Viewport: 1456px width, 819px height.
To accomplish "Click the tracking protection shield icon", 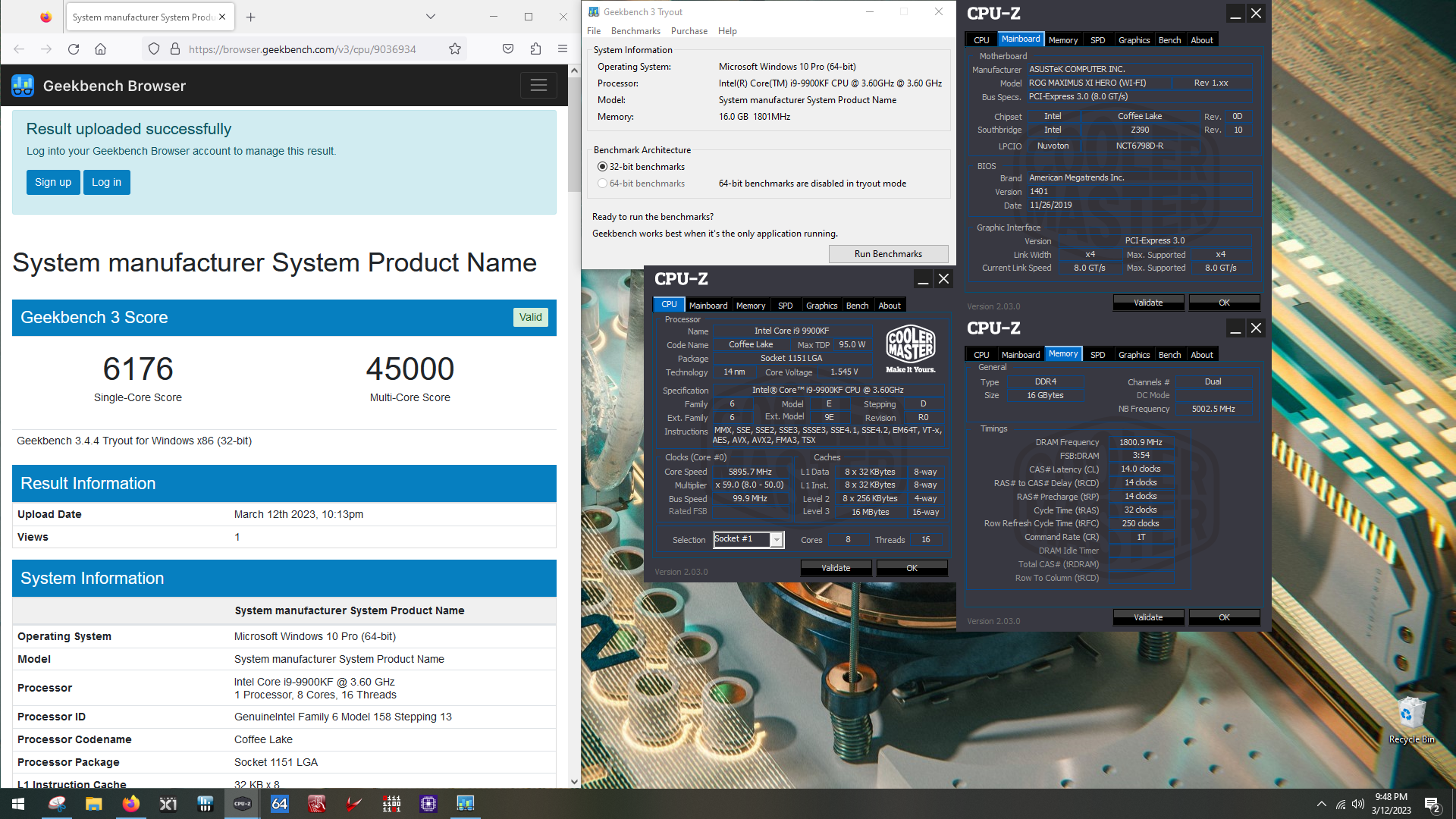I will pos(154,49).
